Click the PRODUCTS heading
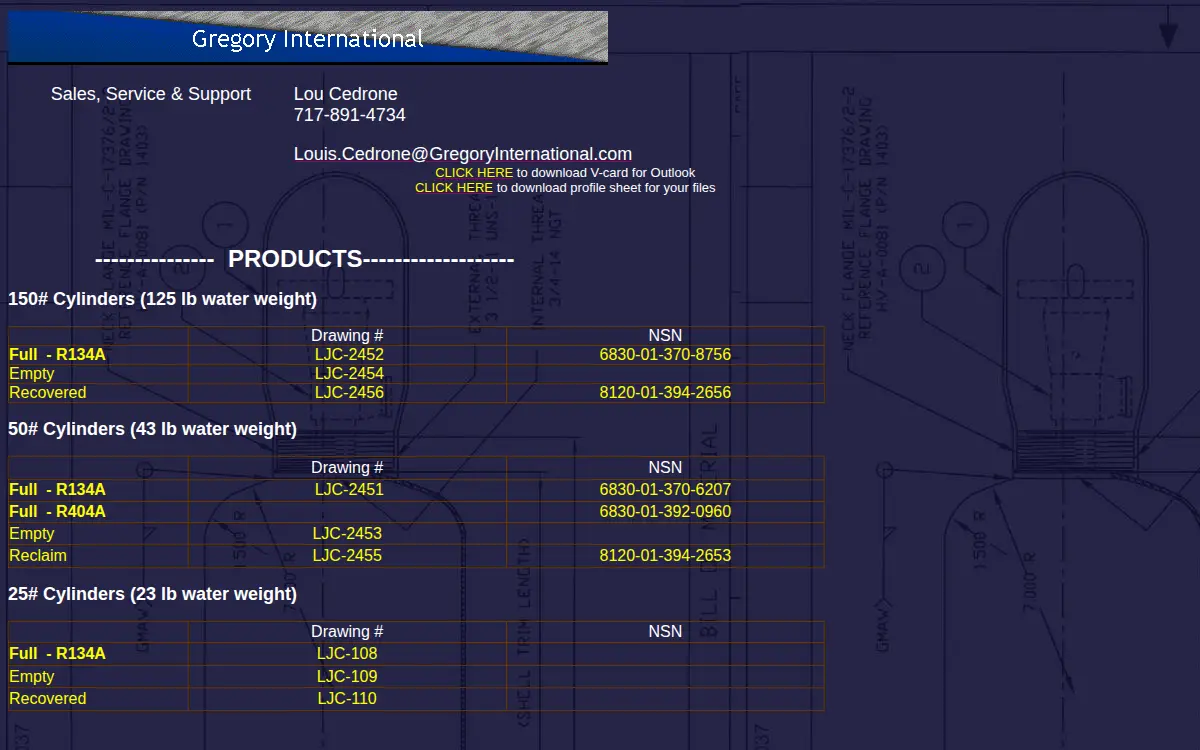 click(295, 259)
